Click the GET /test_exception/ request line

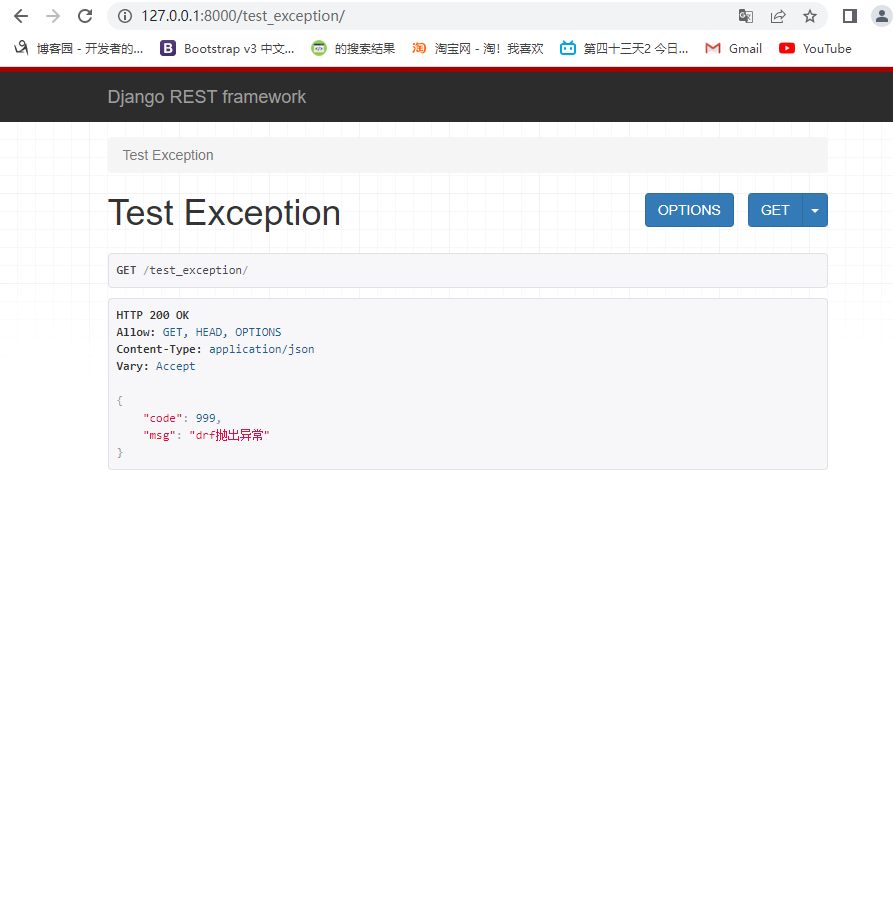(x=181, y=270)
